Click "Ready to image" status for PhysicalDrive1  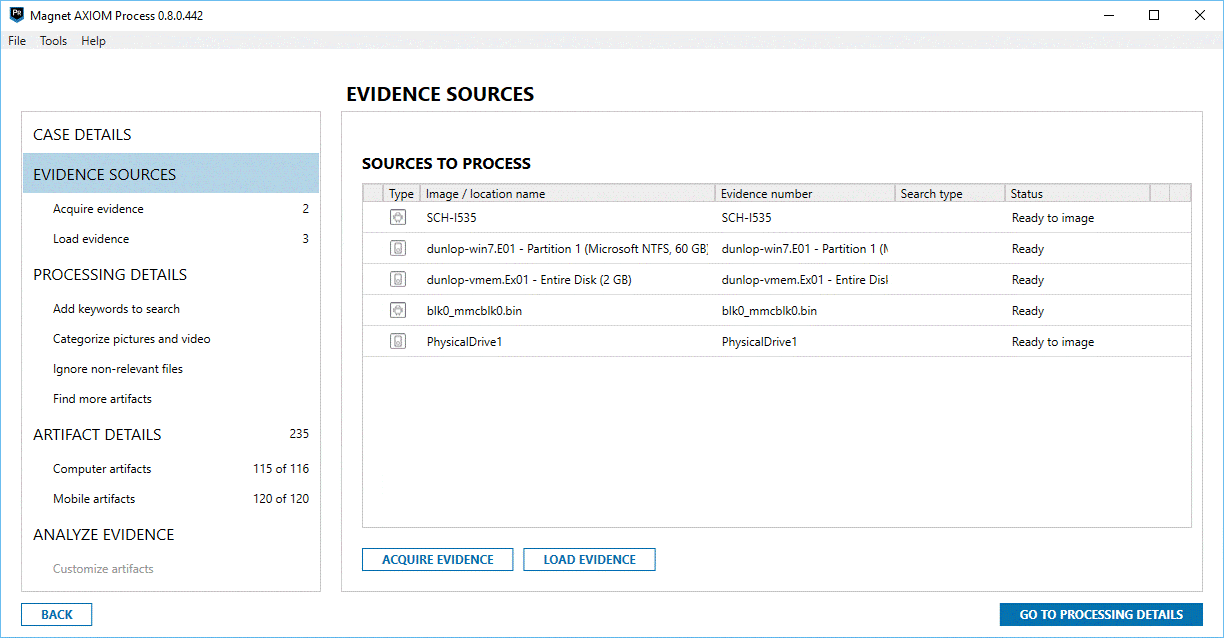(x=1053, y=342)
